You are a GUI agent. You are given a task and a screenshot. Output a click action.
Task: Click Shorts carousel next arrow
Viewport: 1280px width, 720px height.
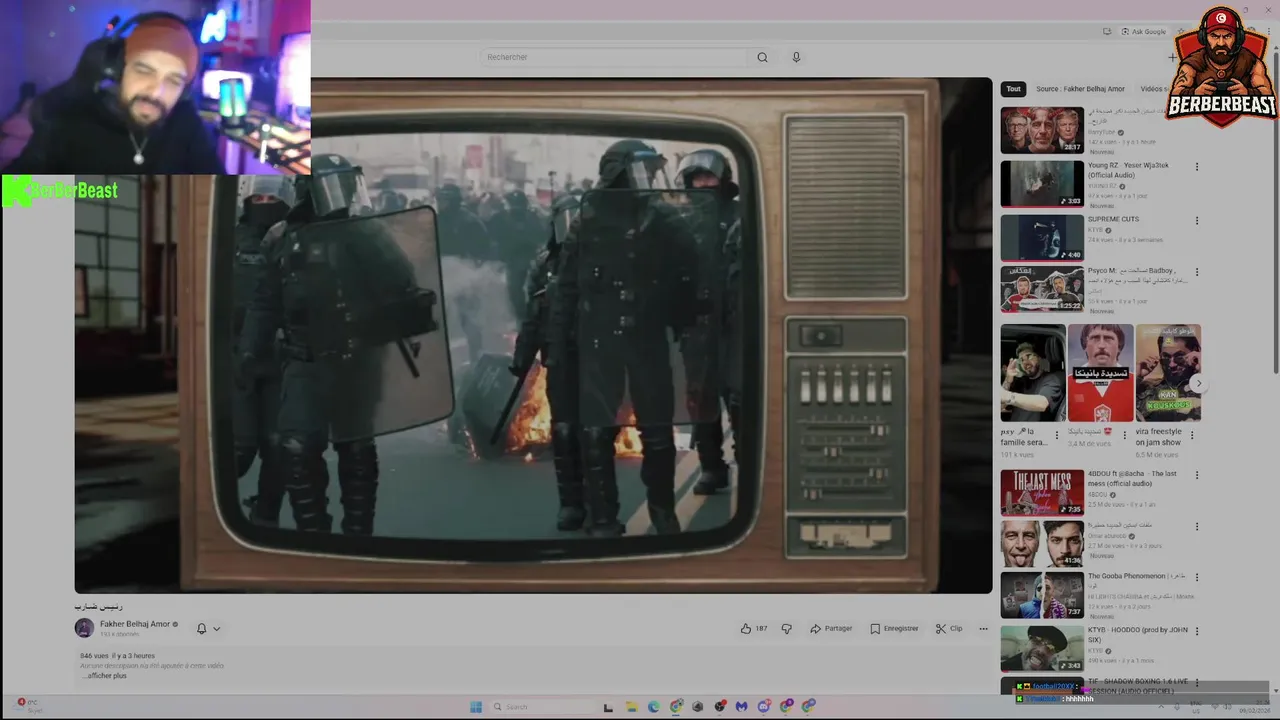(x=1198, y=384)
